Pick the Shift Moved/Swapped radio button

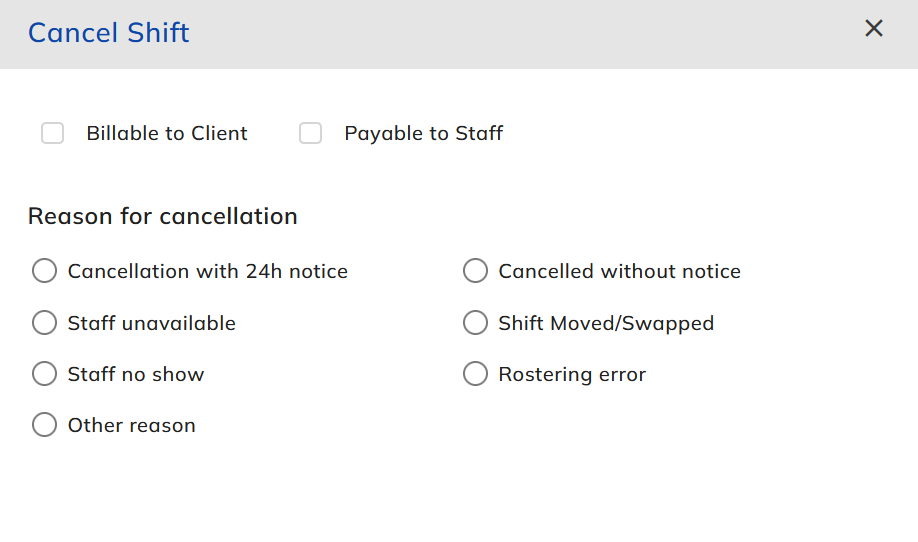click(x=475, y=323)
